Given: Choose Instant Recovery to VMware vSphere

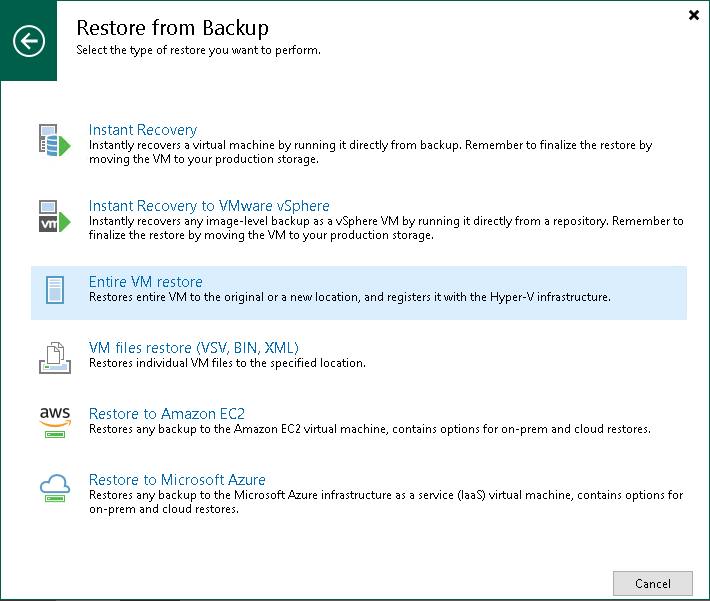Looking at the screenshot, I should click(209, 206).
